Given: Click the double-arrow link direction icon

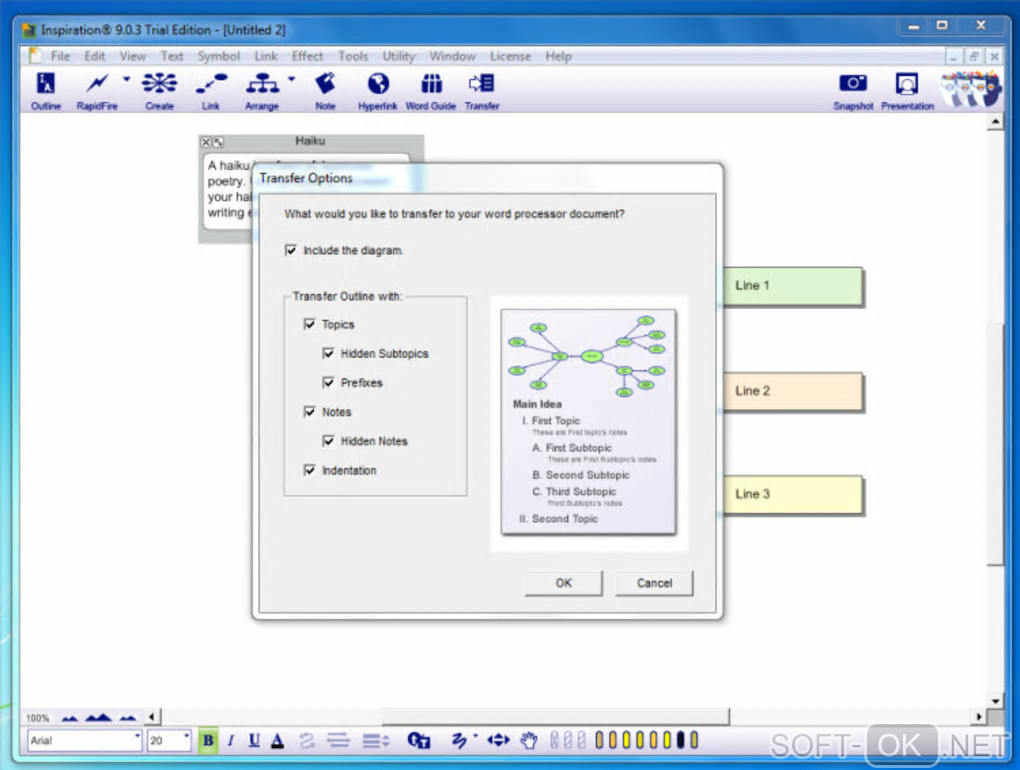Looking at the screenshot, I should coord(338,740).
